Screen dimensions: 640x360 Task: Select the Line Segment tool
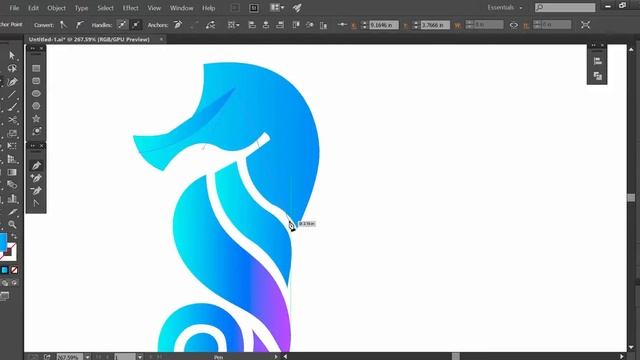pos(12,95)
